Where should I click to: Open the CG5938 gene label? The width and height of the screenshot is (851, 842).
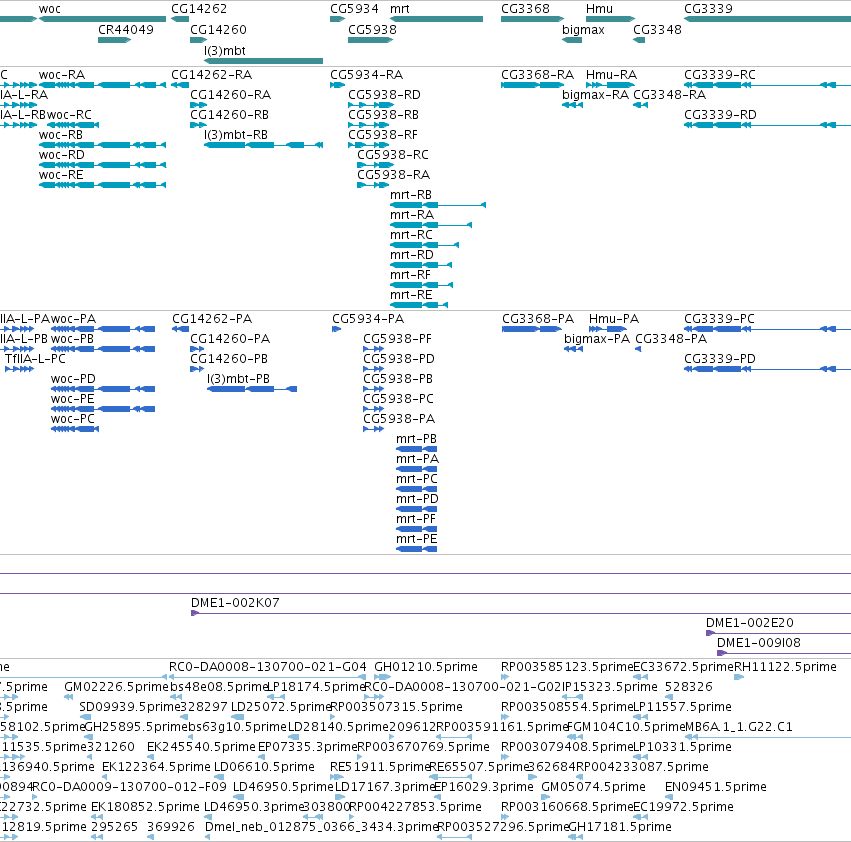click(372, 29)
